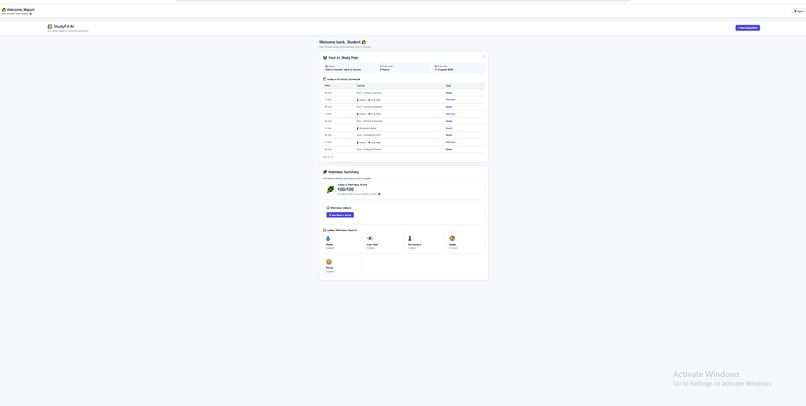
Task: Select the Subject info card in the study plan
Action: [349, 68]
